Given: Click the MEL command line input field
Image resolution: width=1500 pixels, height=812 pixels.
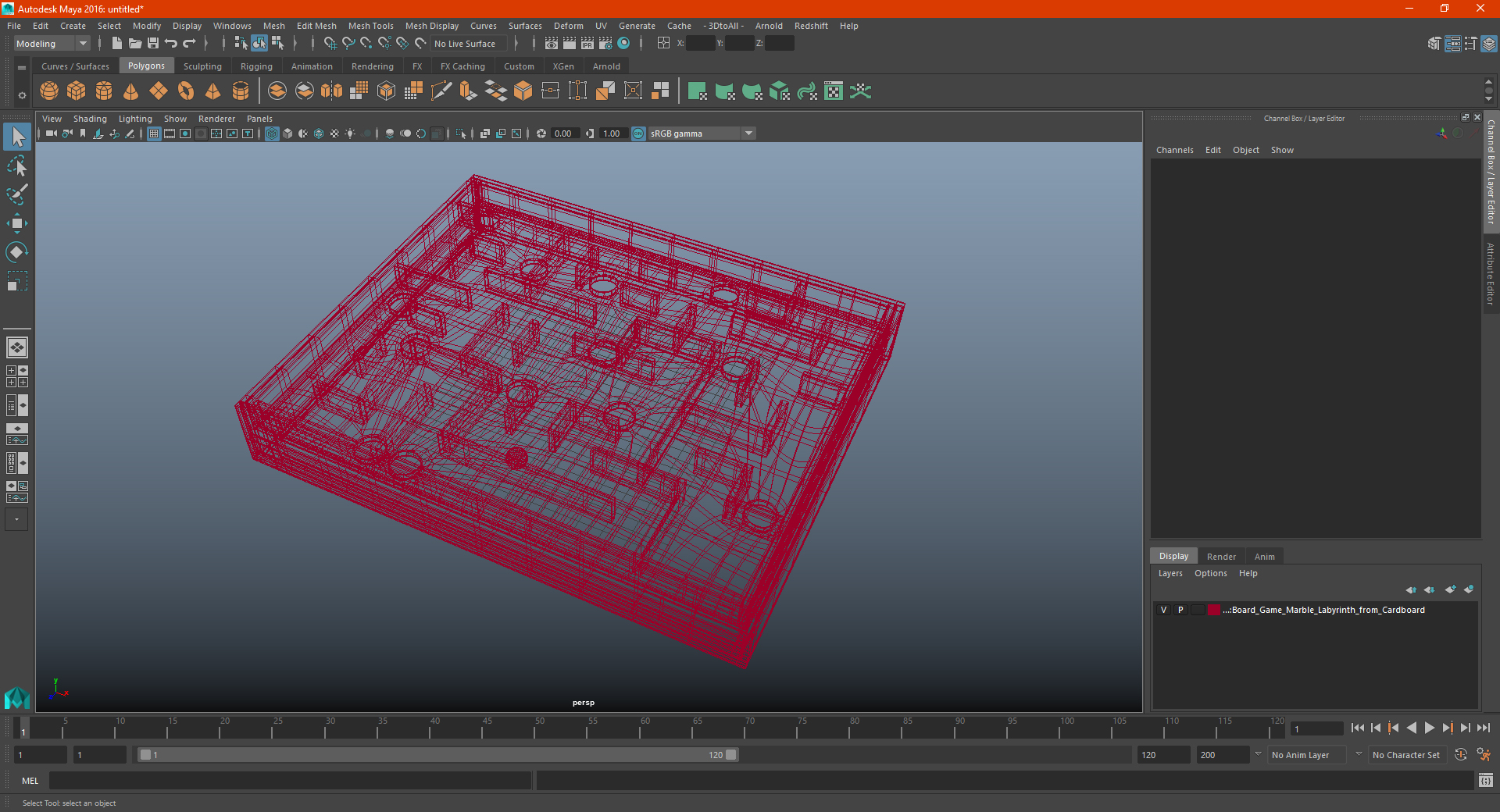Looking at the screenshot, I should [290, 780].
